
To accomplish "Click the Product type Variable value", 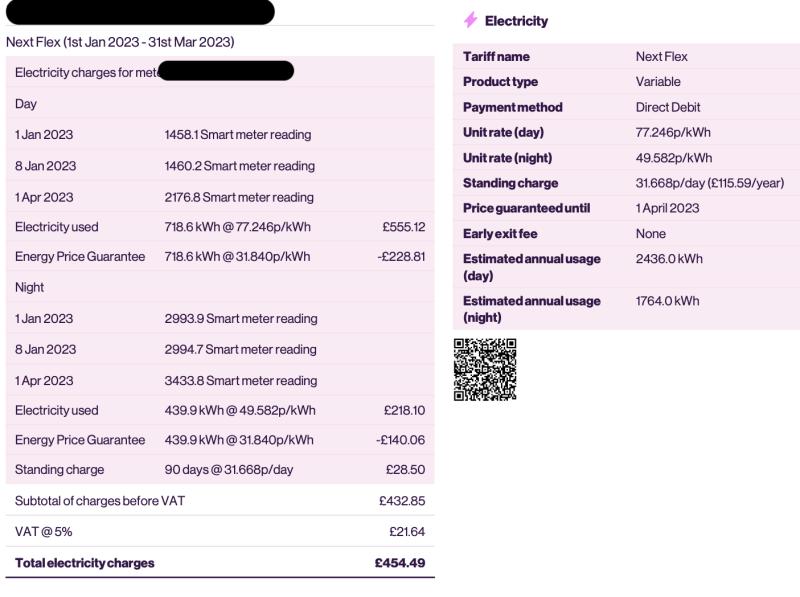I will tap(658, 82).
